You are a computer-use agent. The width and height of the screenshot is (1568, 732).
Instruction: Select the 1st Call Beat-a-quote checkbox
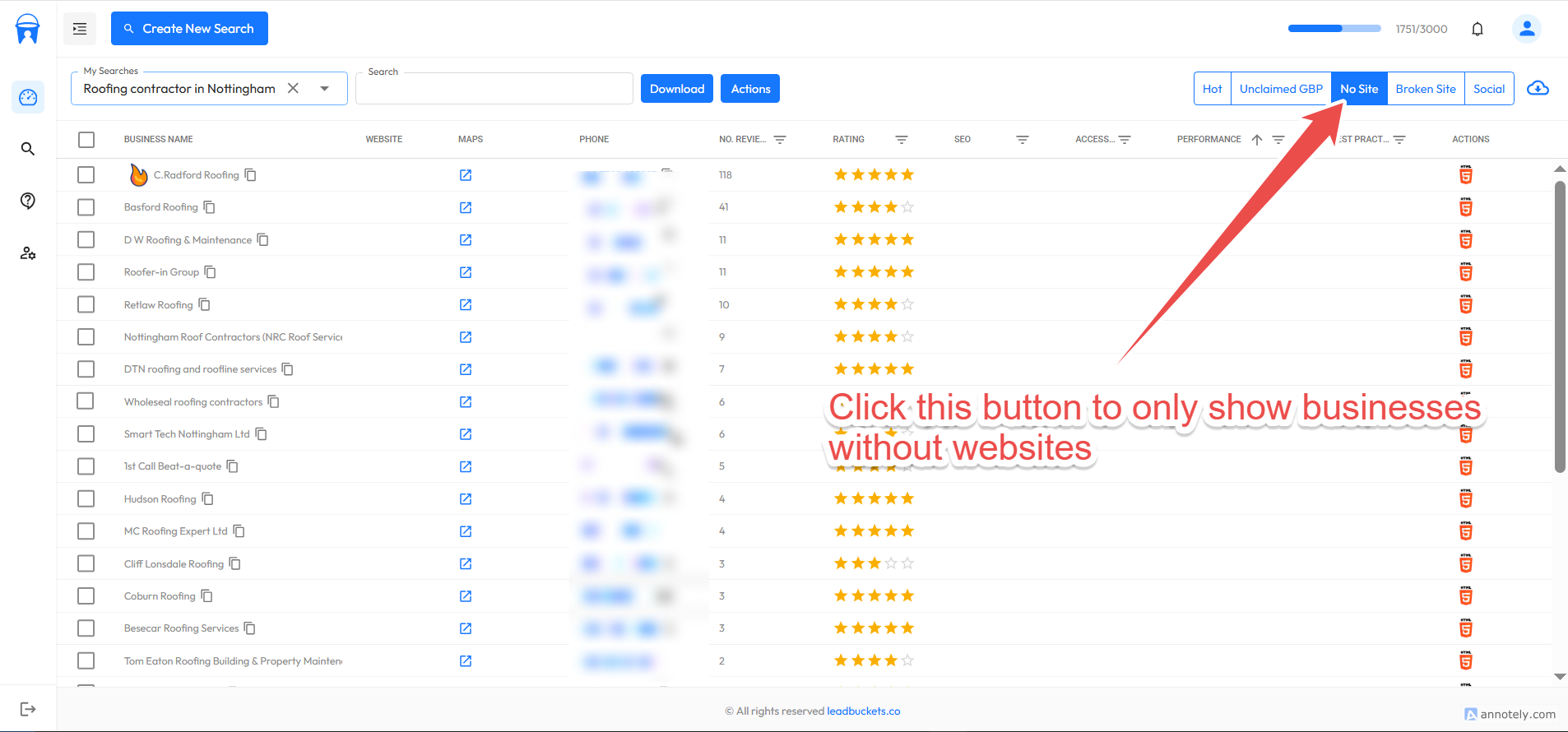(86, 466)
